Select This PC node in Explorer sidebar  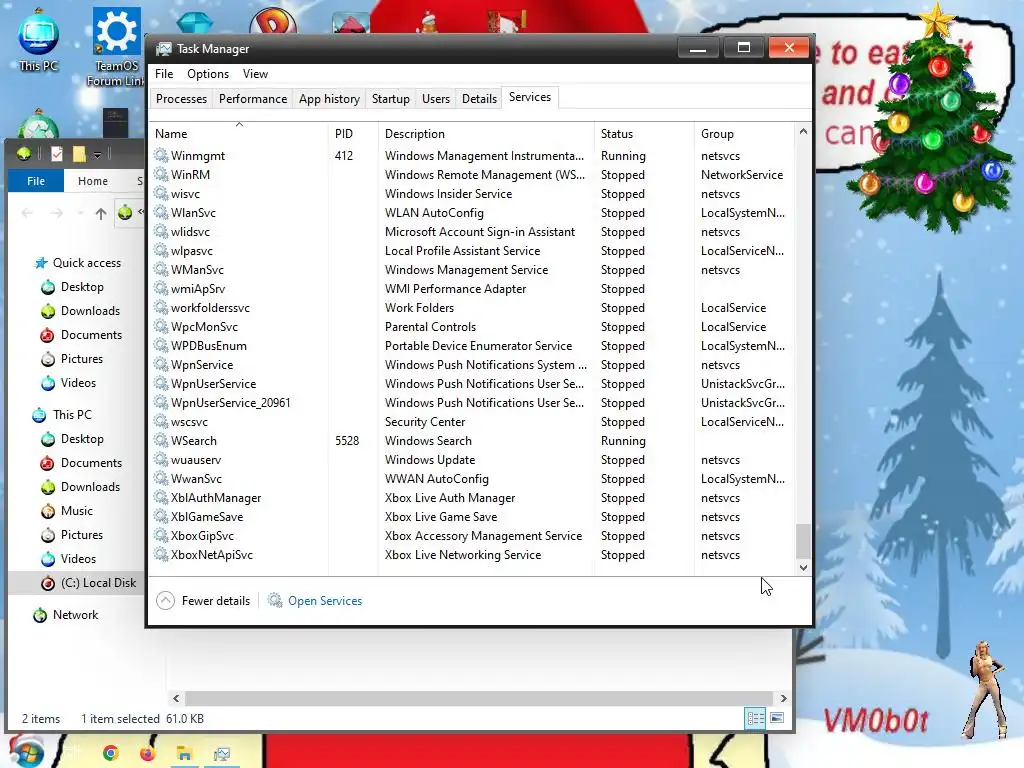tap(72, 415)
